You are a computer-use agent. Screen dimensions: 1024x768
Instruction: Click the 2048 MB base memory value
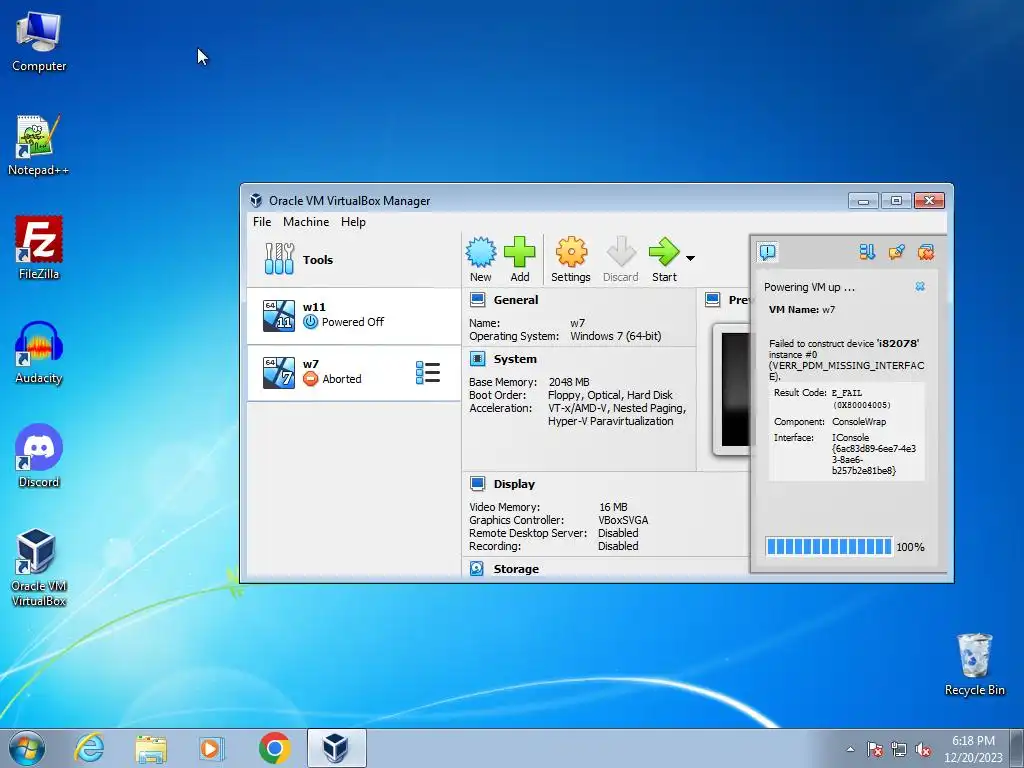pyautogui.click(x=569, y=382)
